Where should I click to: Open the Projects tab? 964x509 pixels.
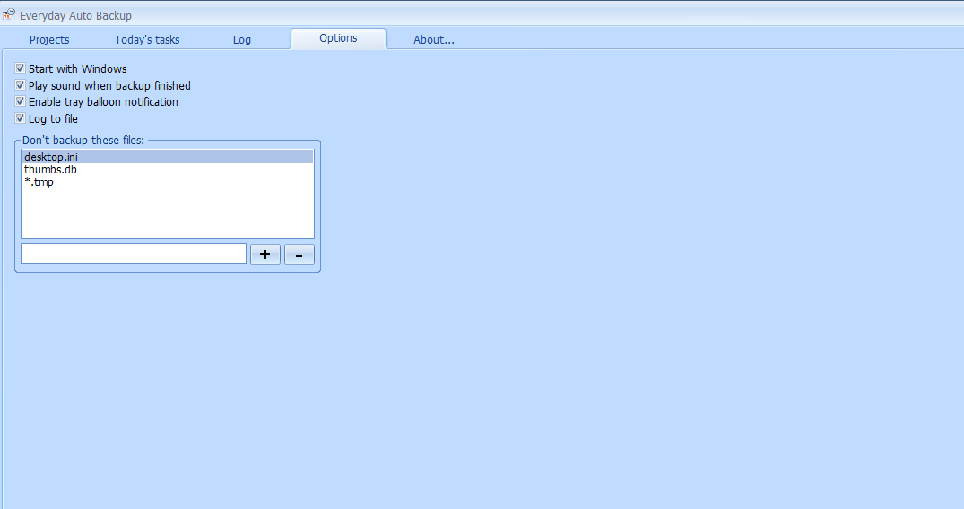[x=49, y=40]
